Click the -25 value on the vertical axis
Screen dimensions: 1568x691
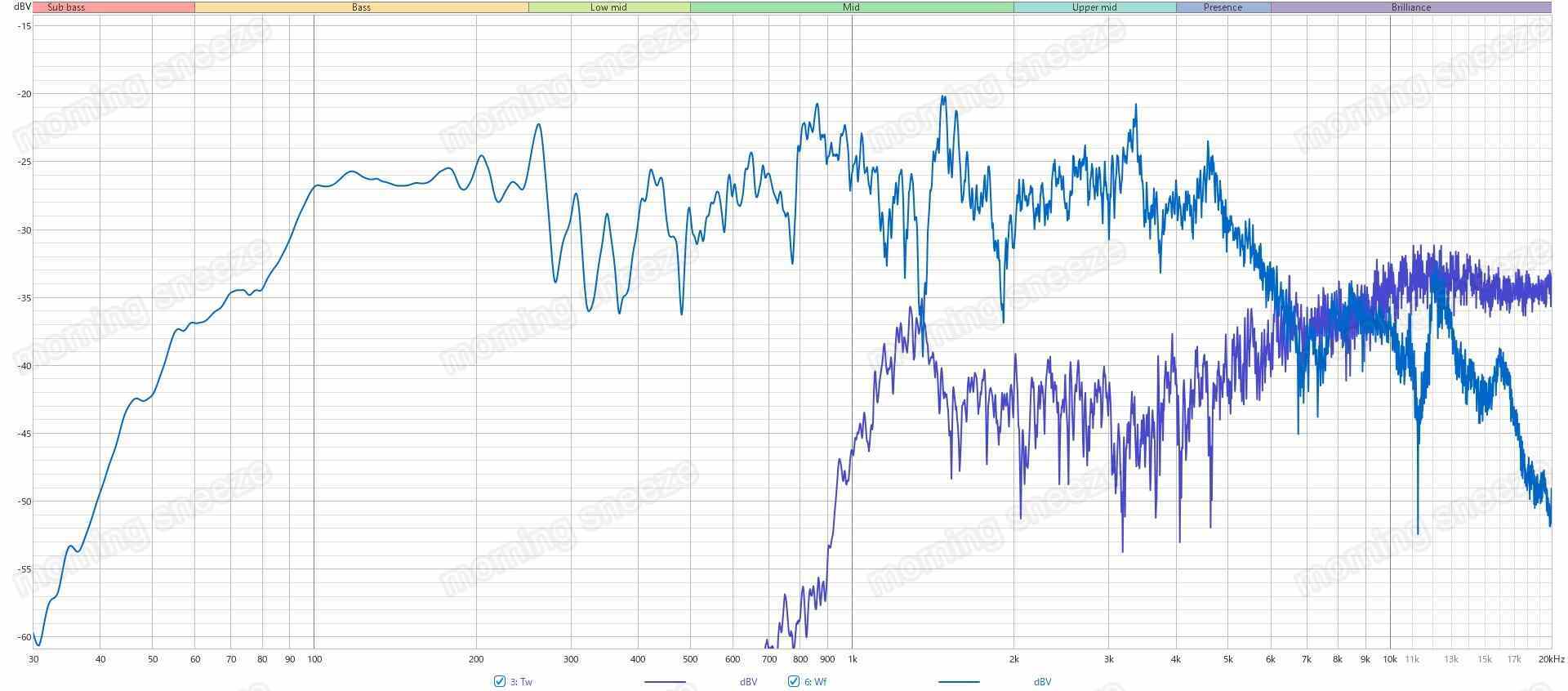coord(24,162)
